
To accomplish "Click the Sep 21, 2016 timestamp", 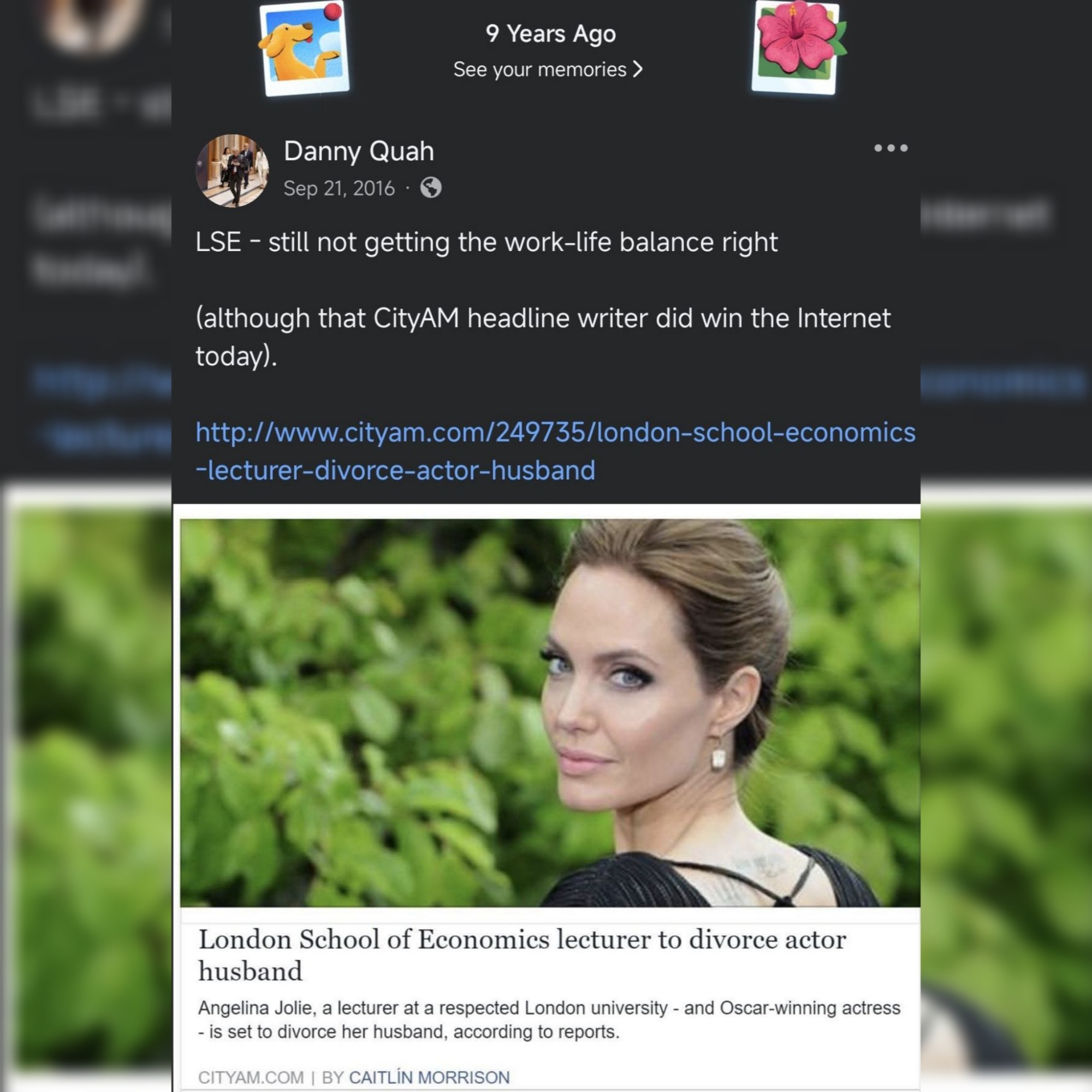I will pyautogui.click(x=339, y=188).
